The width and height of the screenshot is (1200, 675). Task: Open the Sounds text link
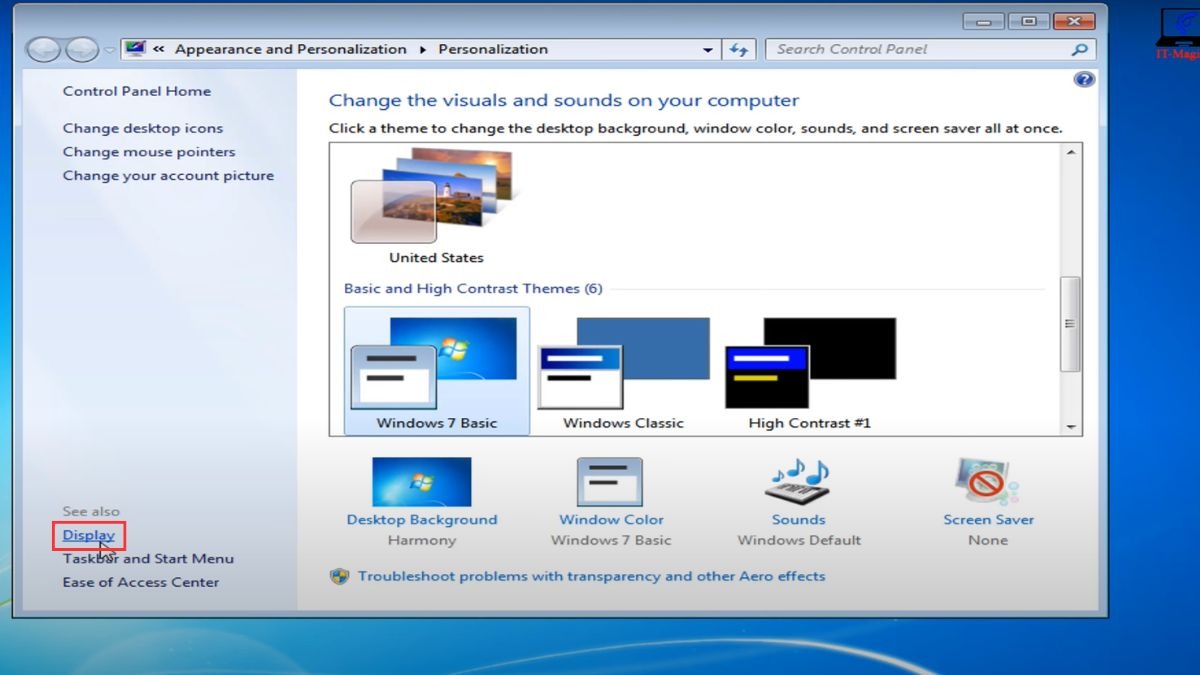[799, 520]
